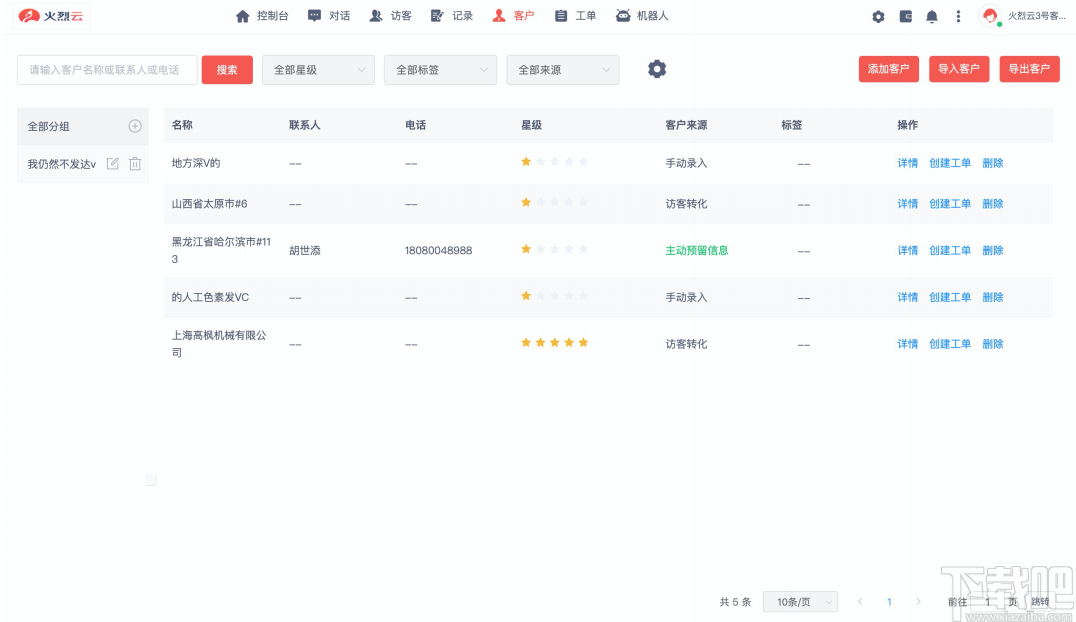
Task: Open 详情 for 上海高枫机械有限公司
Action: click(907, 344)
